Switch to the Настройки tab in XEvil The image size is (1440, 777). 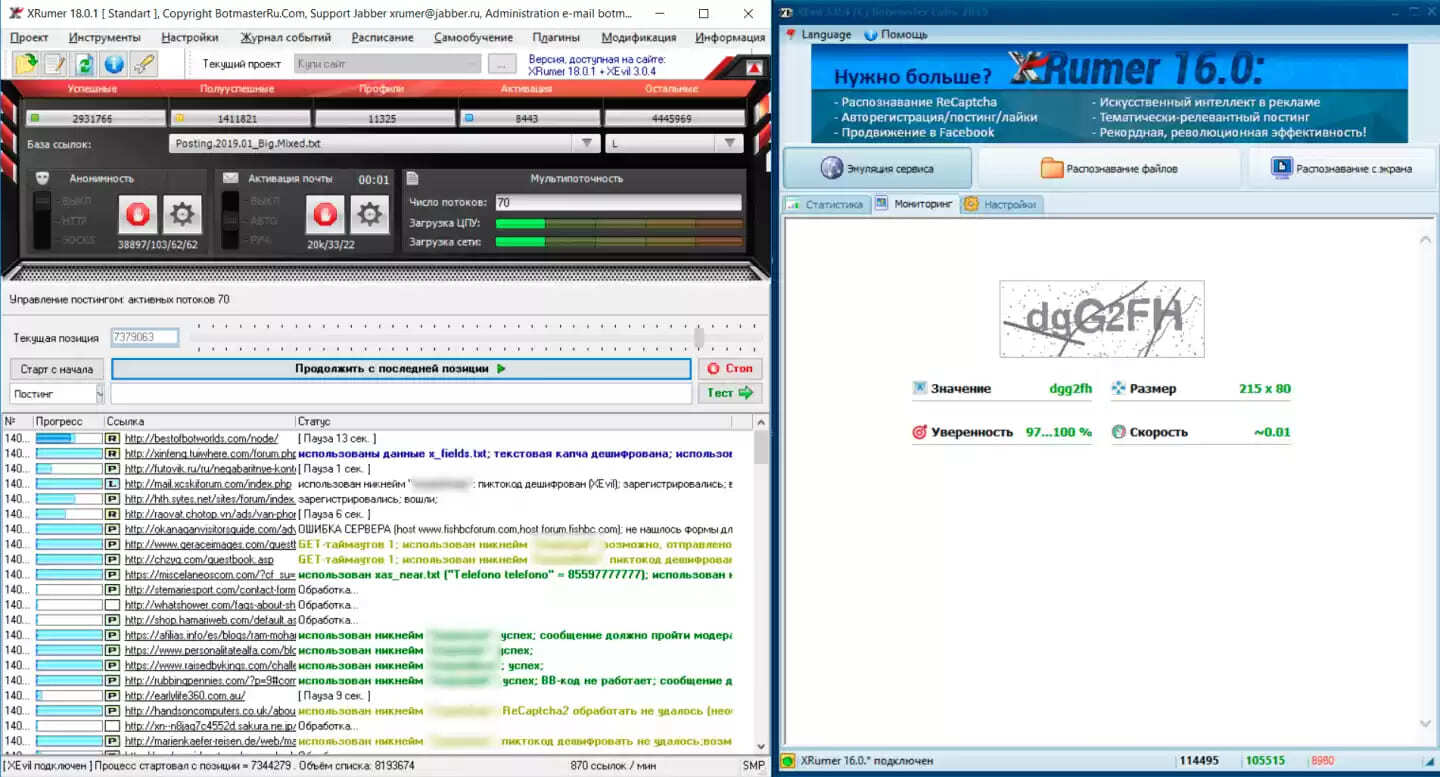1001,204
